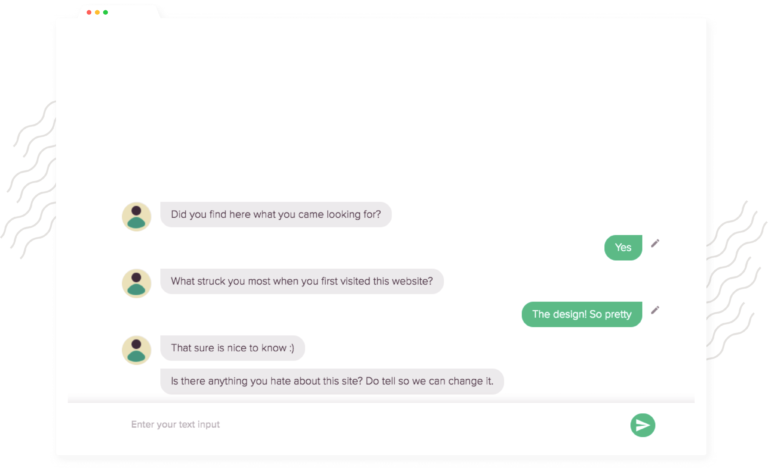Click the yellow minimize window dot
This screenshot has height=468, width=768.
point(97,12)
